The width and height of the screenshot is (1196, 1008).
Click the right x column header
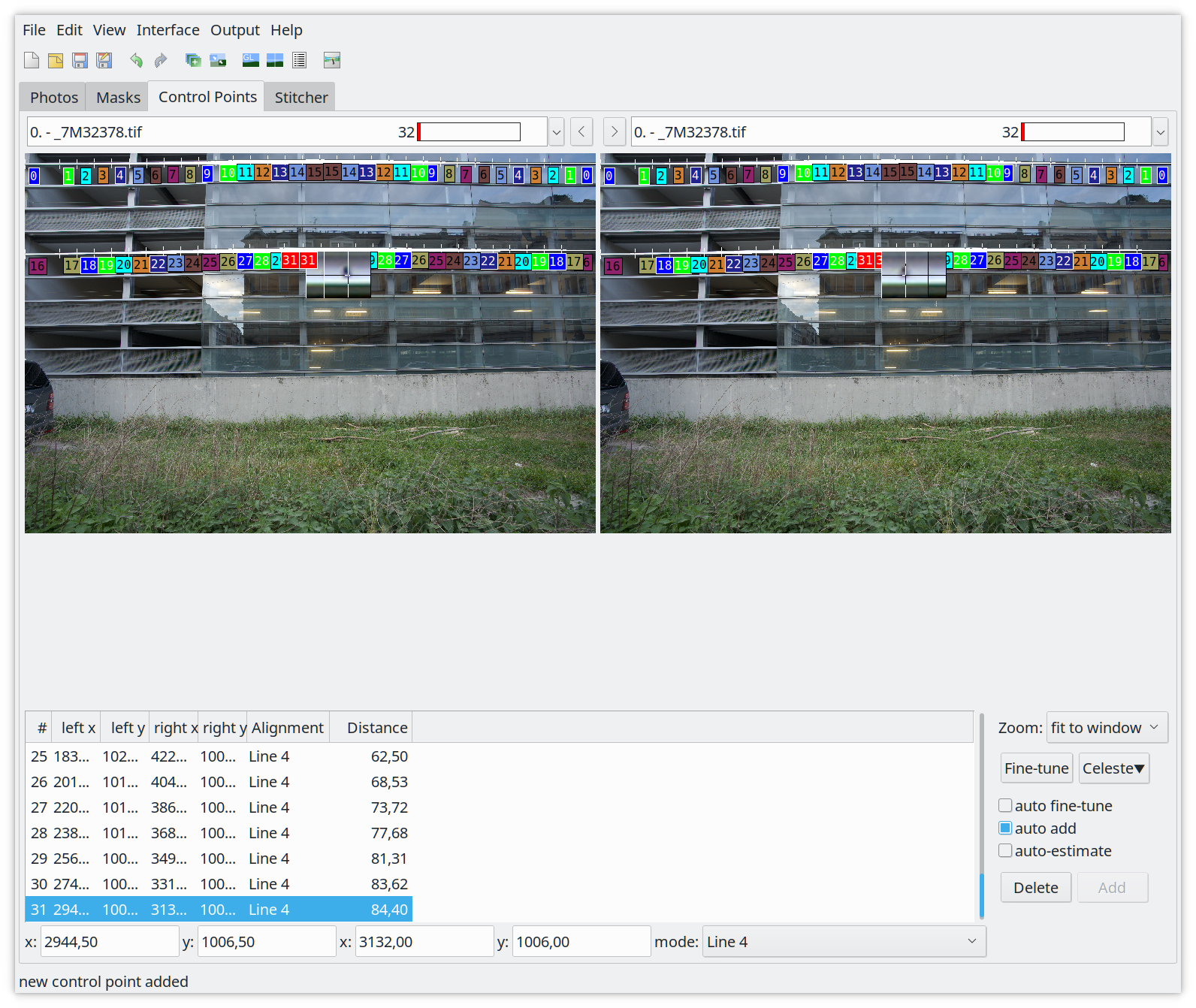pyautogui.click(x=174, y=727)
